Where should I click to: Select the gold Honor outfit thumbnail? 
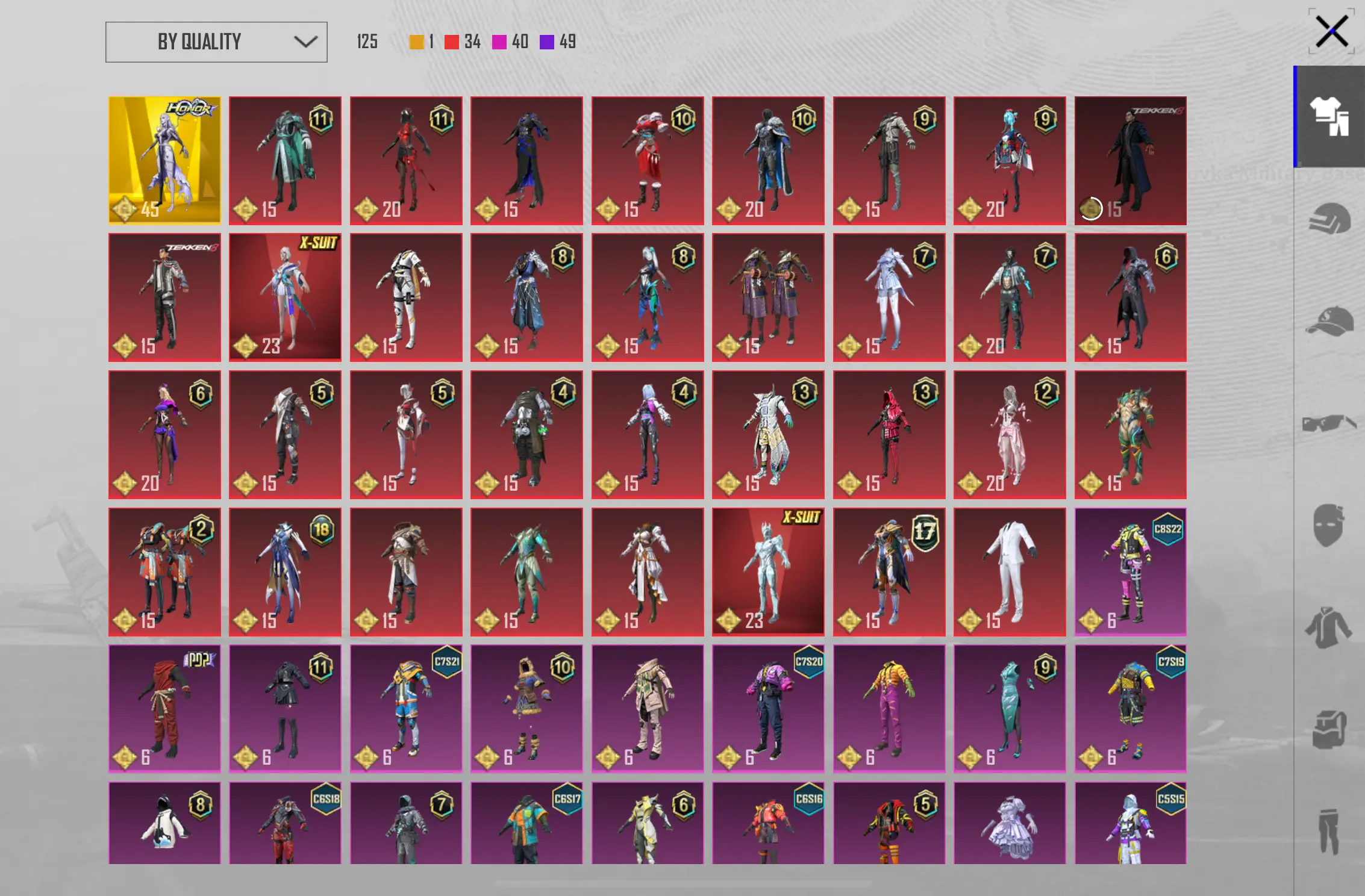point(164,160)
